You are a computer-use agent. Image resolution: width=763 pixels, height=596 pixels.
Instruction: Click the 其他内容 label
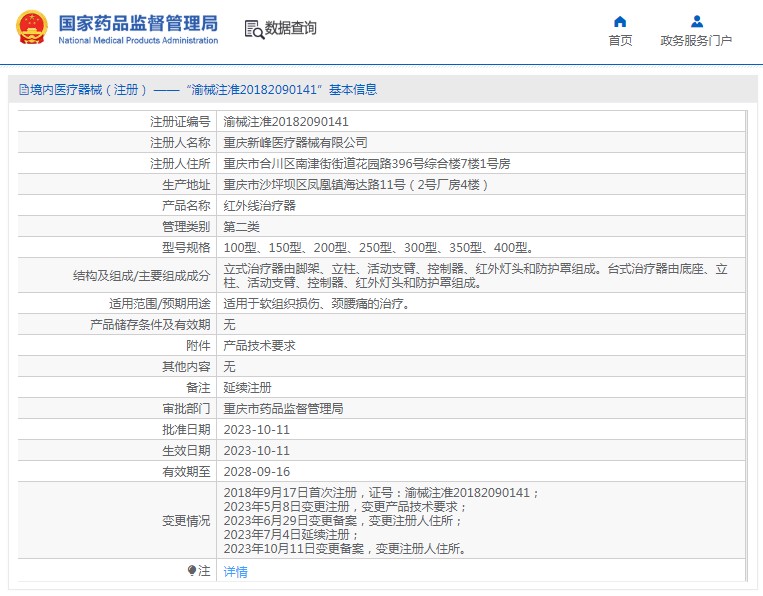[186, 366]
